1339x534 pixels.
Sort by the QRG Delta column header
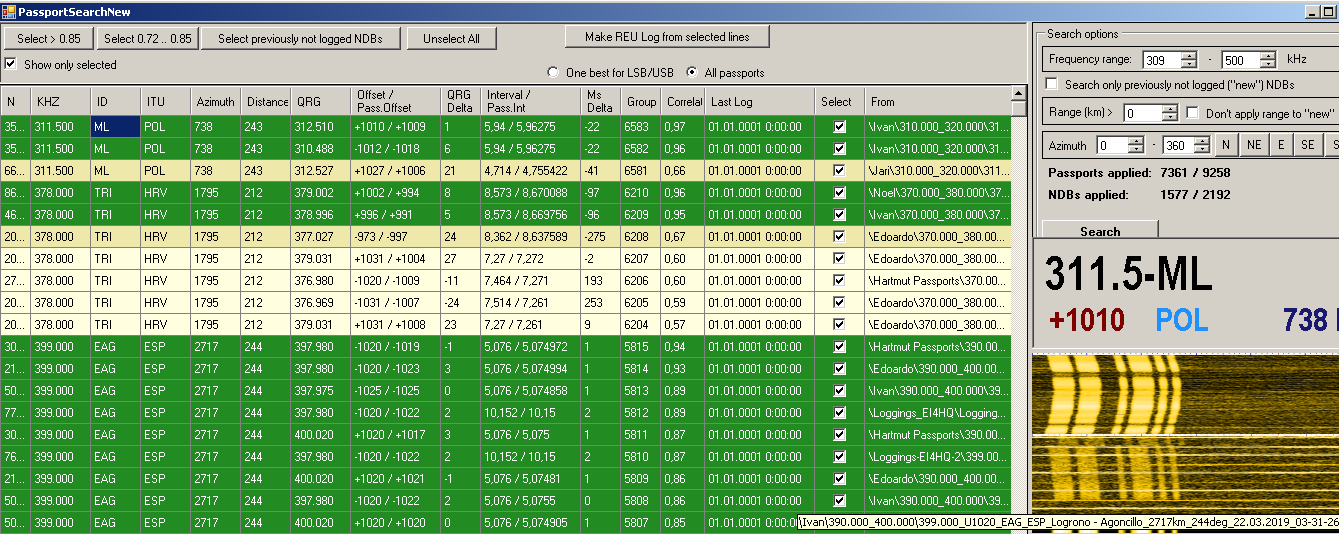461,101
